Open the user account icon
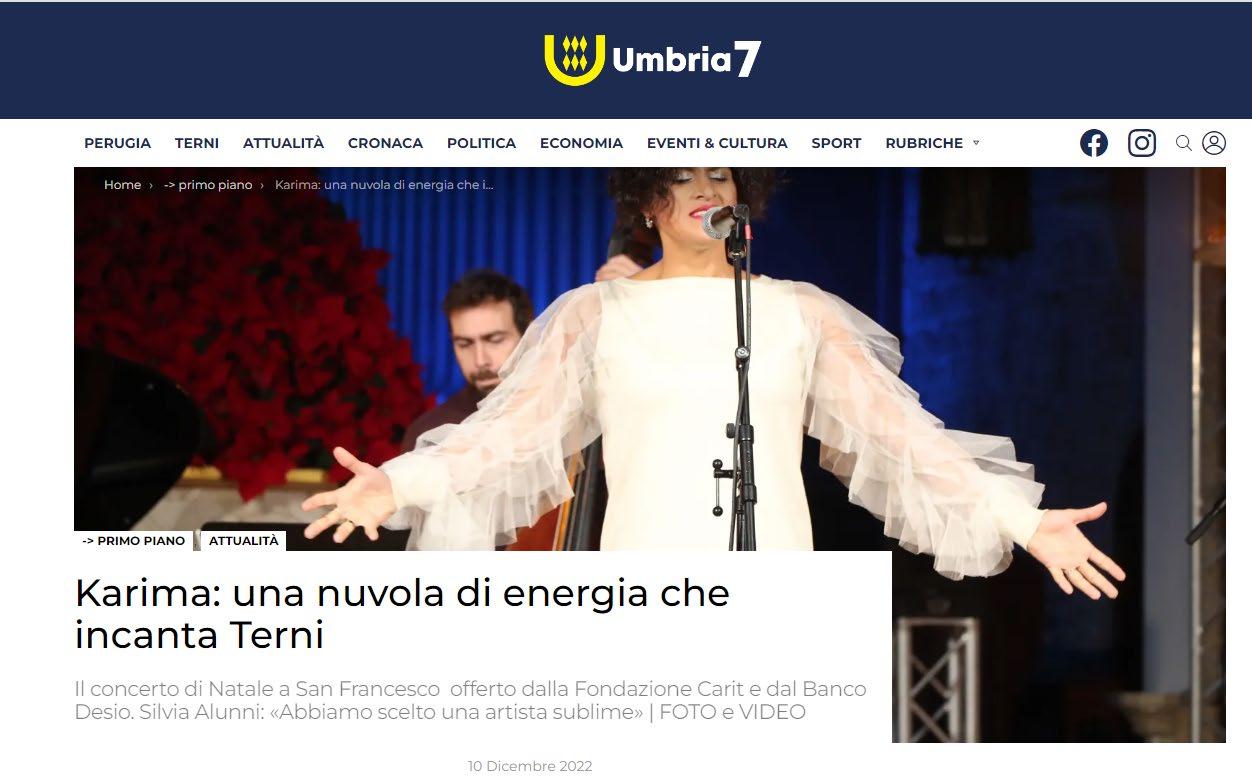This screenshot has height=780, width=1252. pos(1214,143)
